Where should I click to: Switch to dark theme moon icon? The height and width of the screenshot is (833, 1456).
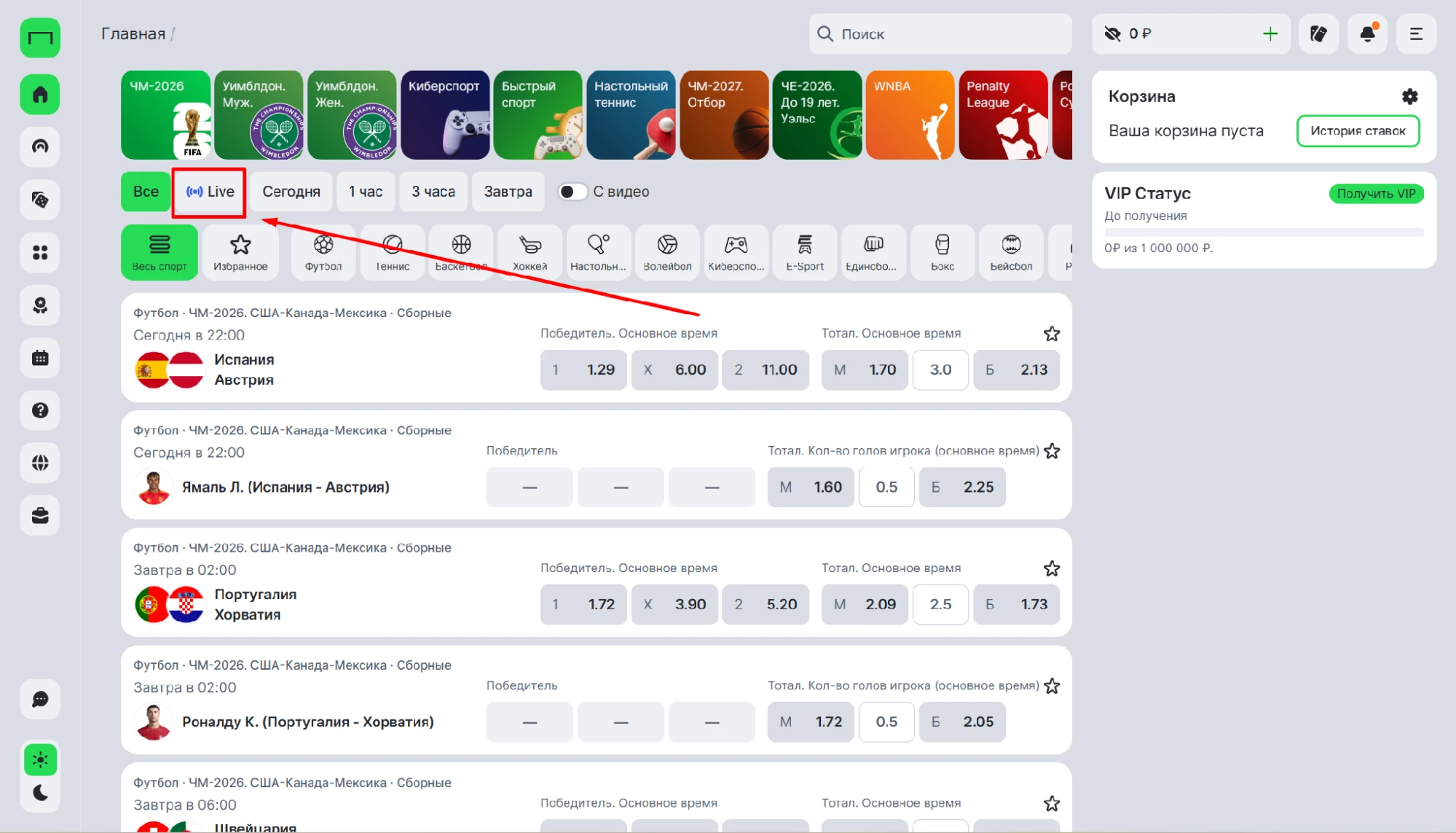tap(40, 793)
